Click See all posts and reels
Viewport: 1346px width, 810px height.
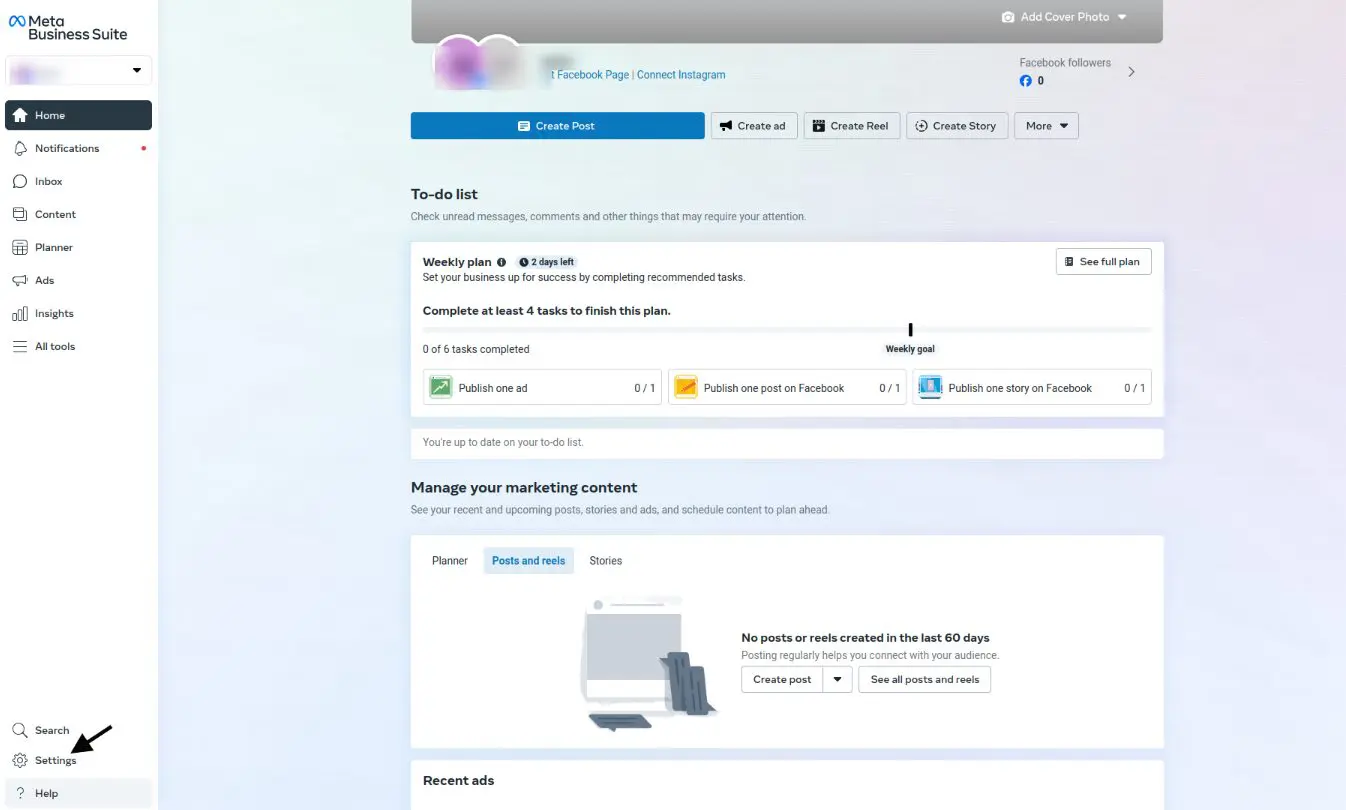[x=925, y=680]
